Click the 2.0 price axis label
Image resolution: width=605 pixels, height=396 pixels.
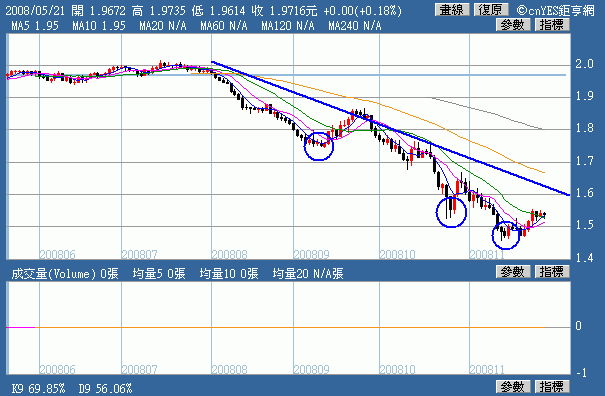click(x=584, y=64)
